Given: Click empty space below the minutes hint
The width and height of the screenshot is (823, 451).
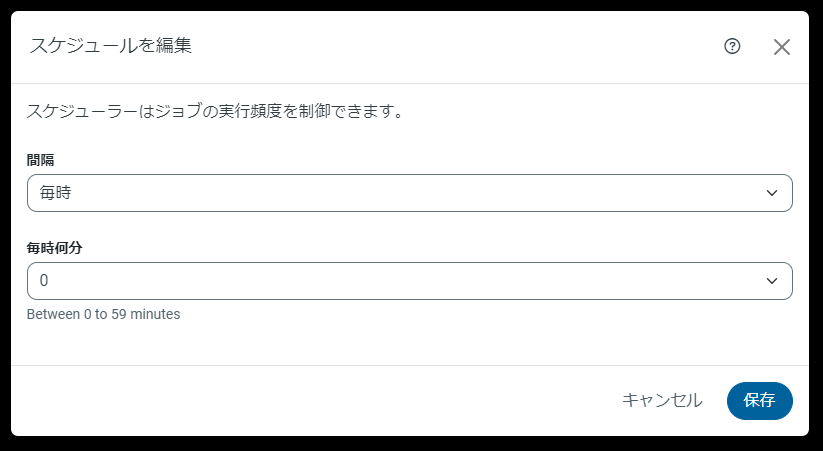Looking at the screenshot, I should coord(400,342).
